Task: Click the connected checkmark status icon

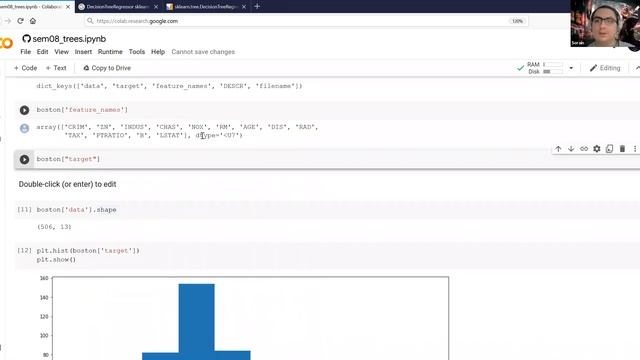Action: (x=520, y=68)
